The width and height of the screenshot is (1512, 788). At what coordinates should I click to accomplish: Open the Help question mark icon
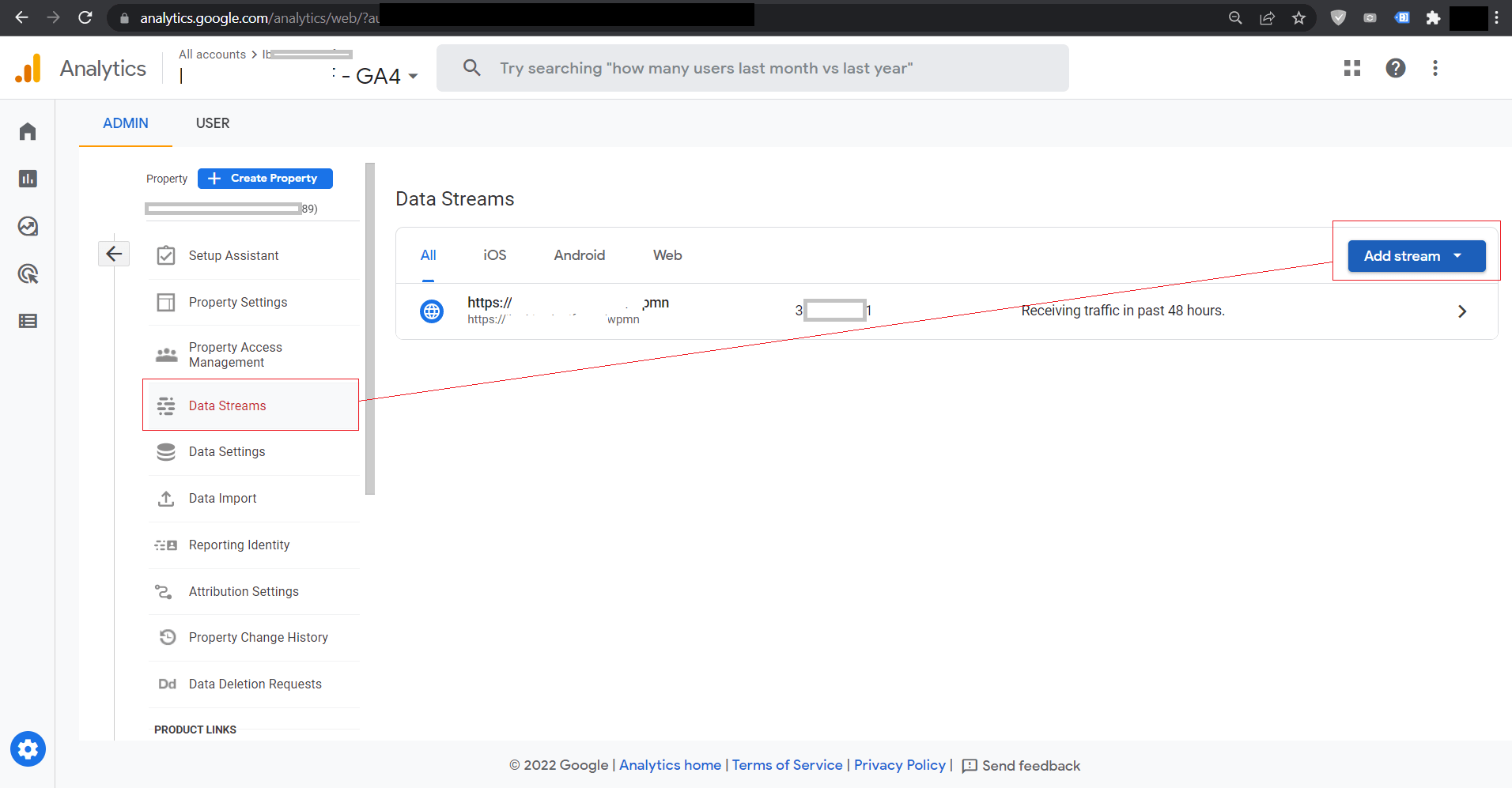[1396, 68]
